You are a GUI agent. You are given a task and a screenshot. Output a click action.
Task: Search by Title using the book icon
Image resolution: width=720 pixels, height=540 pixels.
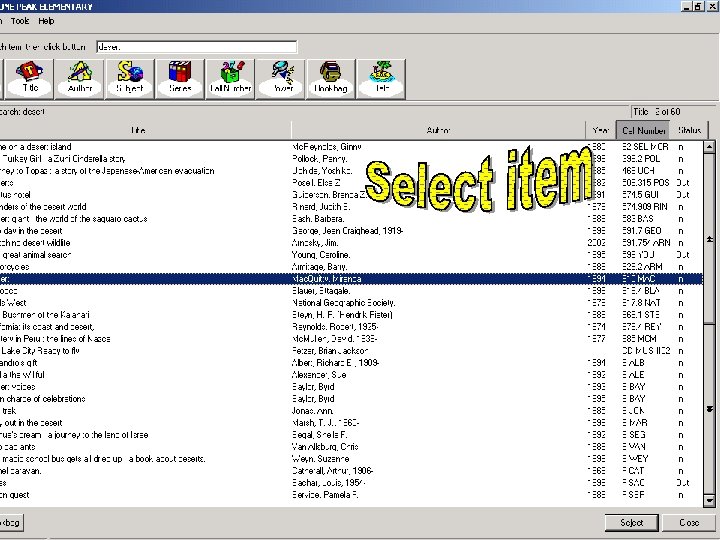(30, 79)
